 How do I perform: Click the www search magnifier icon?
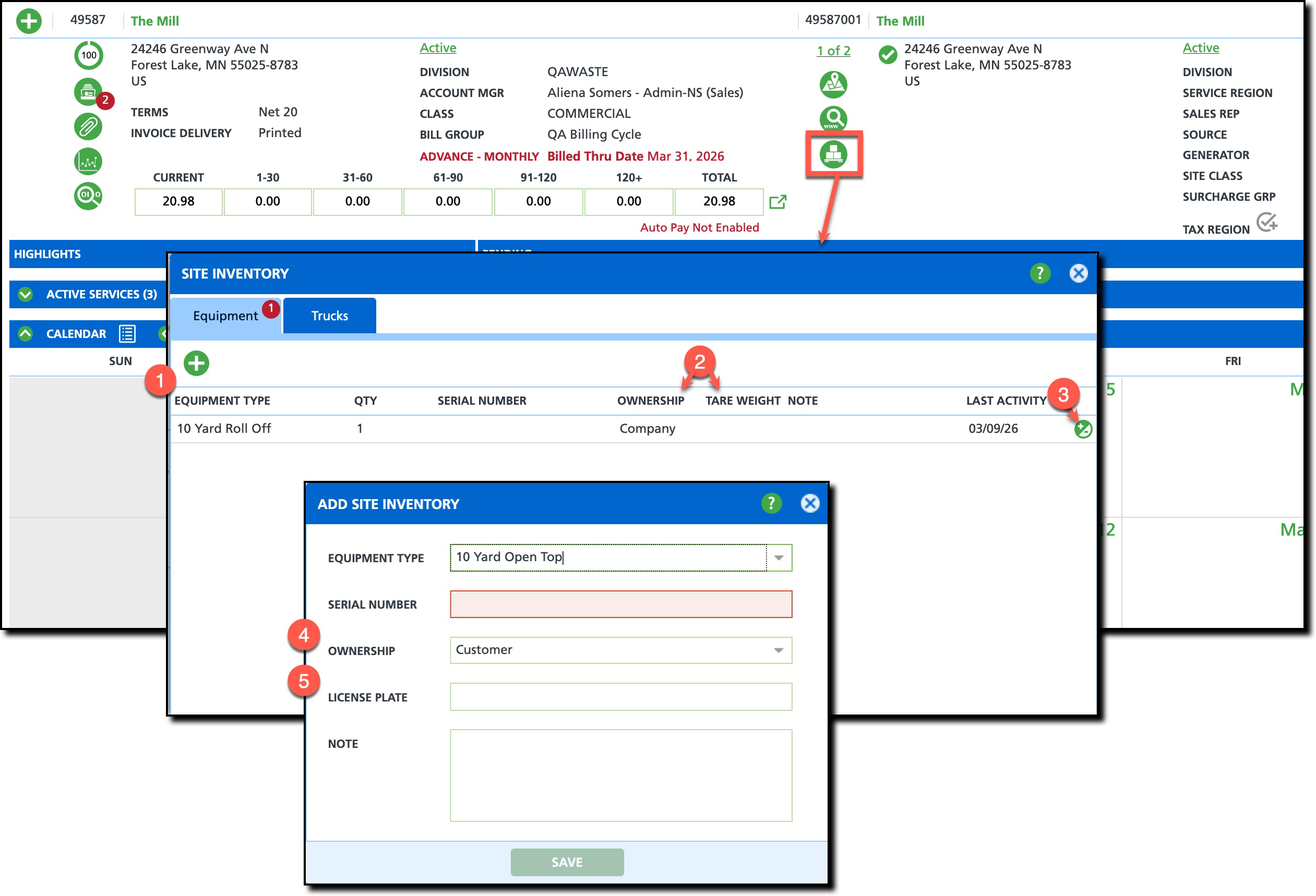pos(833,119)
